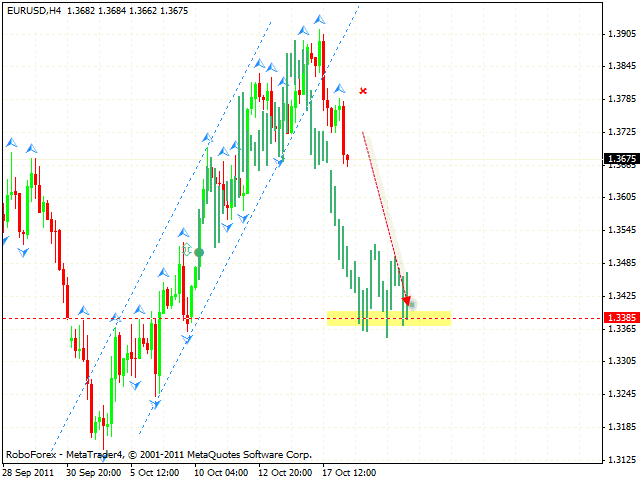Screen dimensions: 640x480
Task: Click the red arrowhead at forecast target
Action: tap(406, 299)
